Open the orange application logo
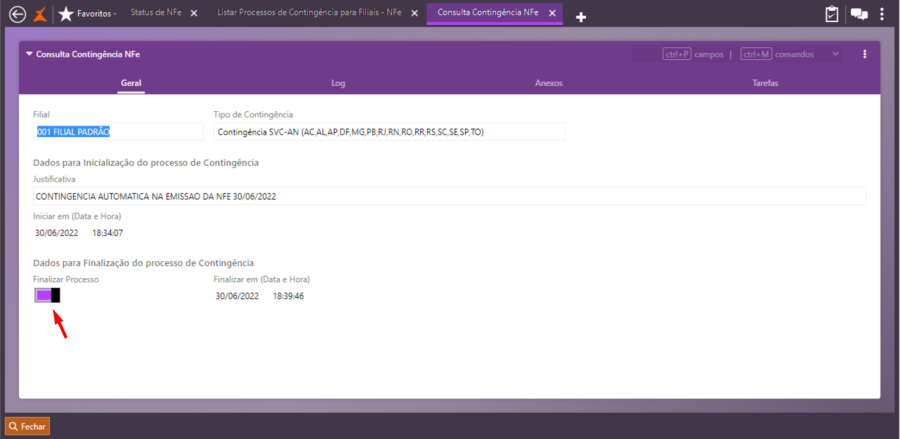Image resolution: width=900 pixels, height=439 pixels. [40, 14]
